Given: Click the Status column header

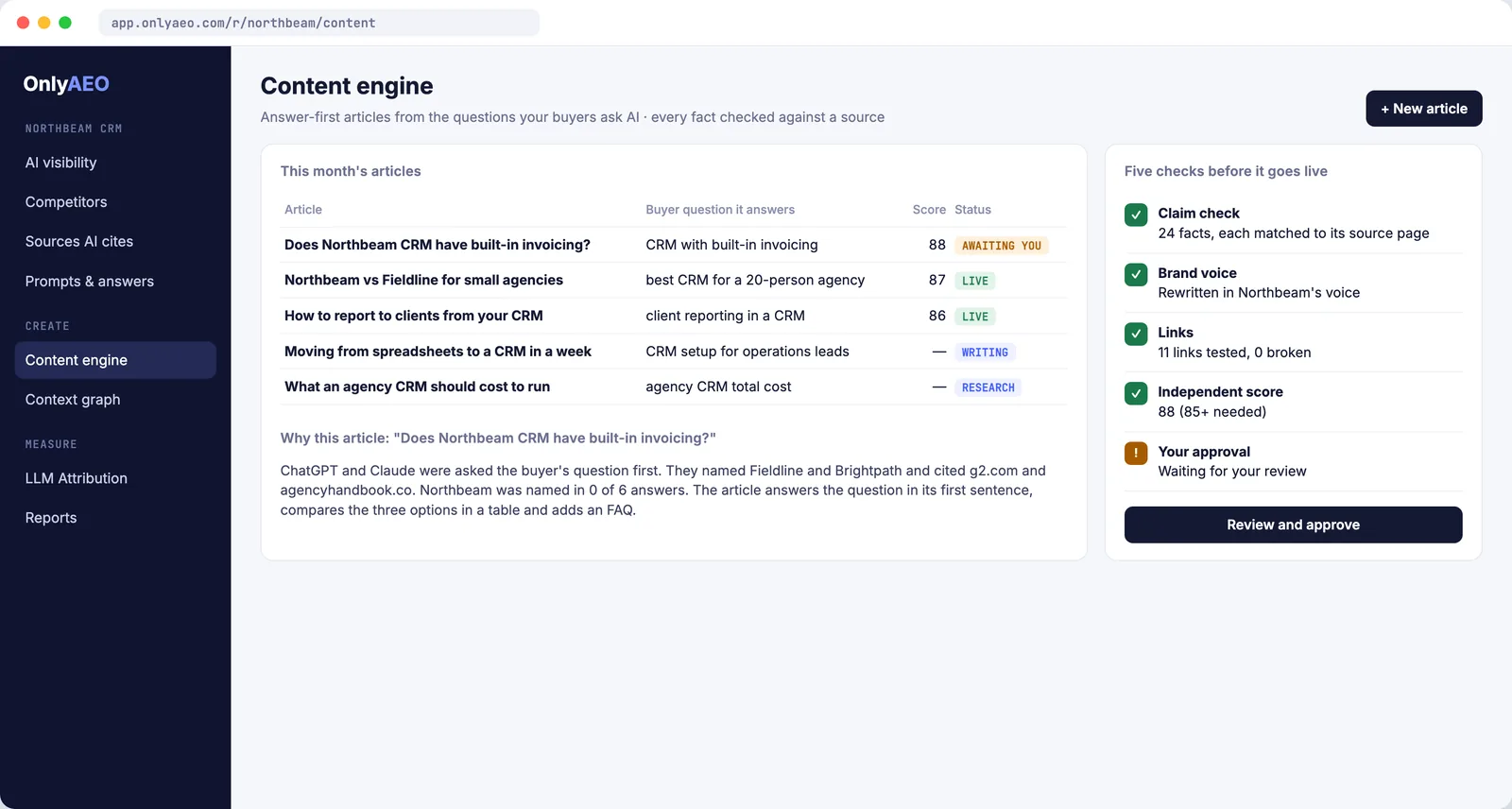Looking at the screenshot, I should click(972, 210).
